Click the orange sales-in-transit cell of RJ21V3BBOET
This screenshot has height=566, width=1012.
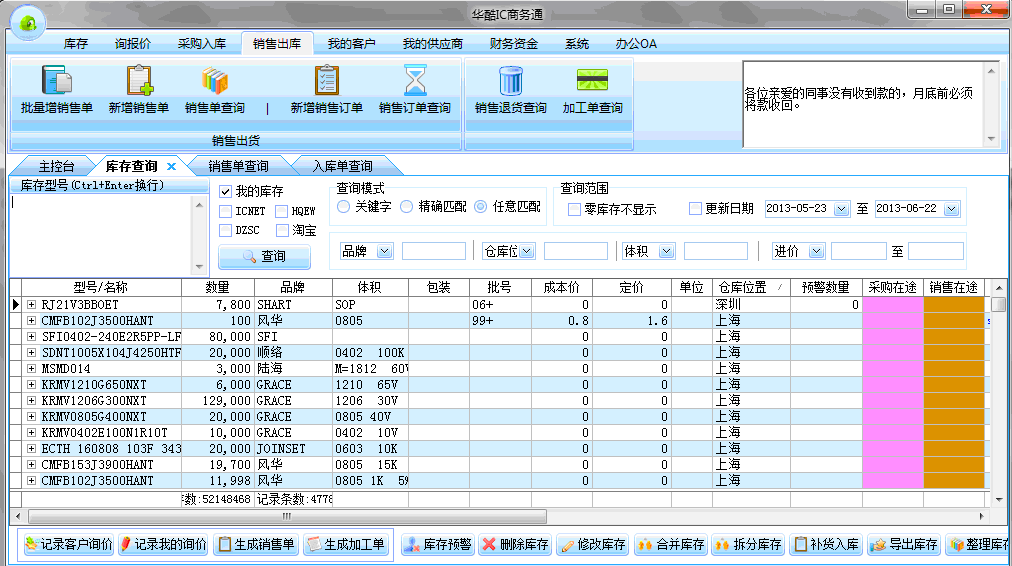pos(954,305)
